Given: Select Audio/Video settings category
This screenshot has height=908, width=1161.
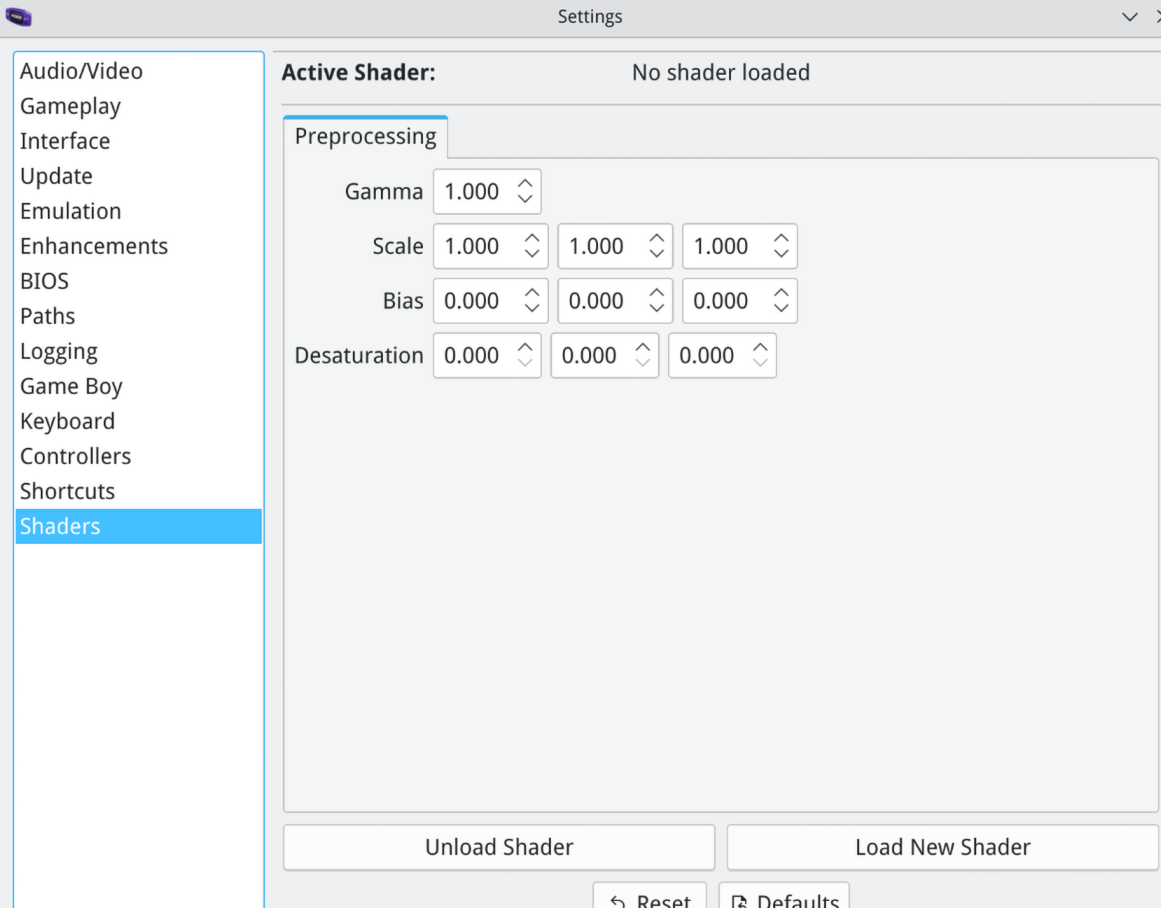Looking at the screenshot, I should (138, 71).
